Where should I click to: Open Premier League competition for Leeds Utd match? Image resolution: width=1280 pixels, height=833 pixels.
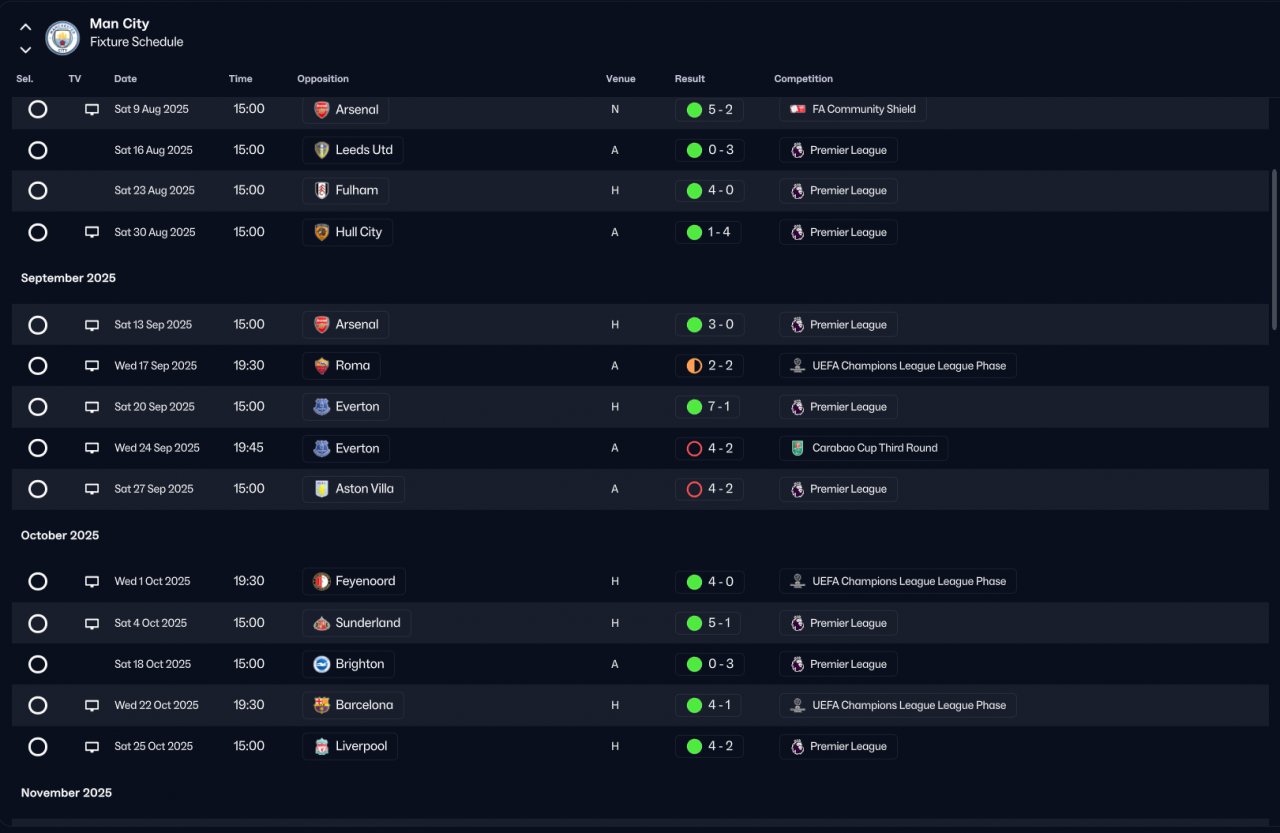(838, 150)
